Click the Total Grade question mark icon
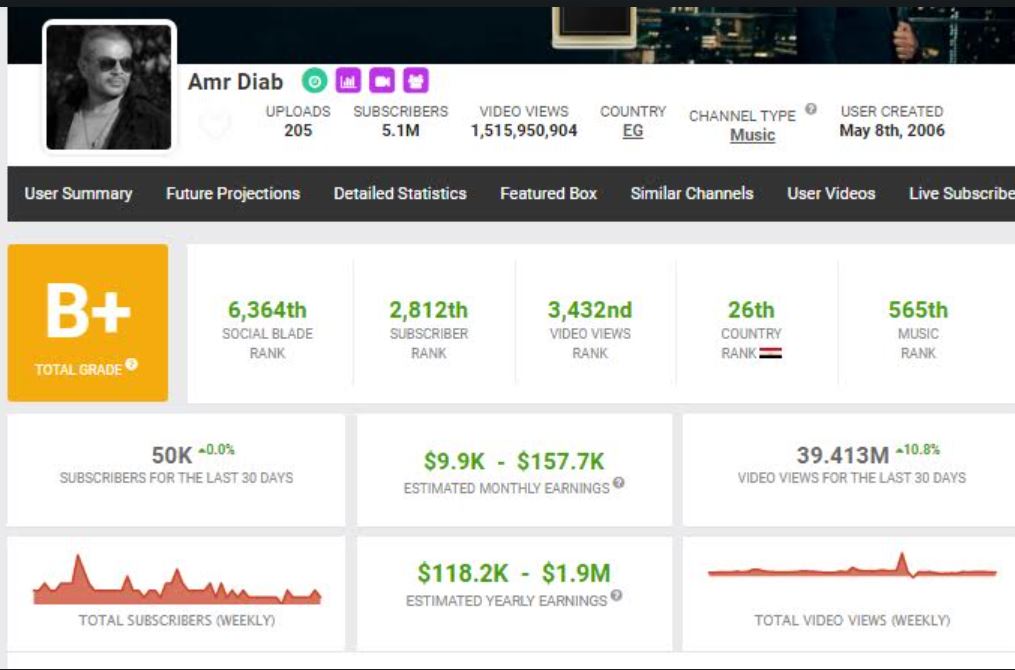Image resolution: width=1015 pixels, height=670 pixels. tap(132, 366)
